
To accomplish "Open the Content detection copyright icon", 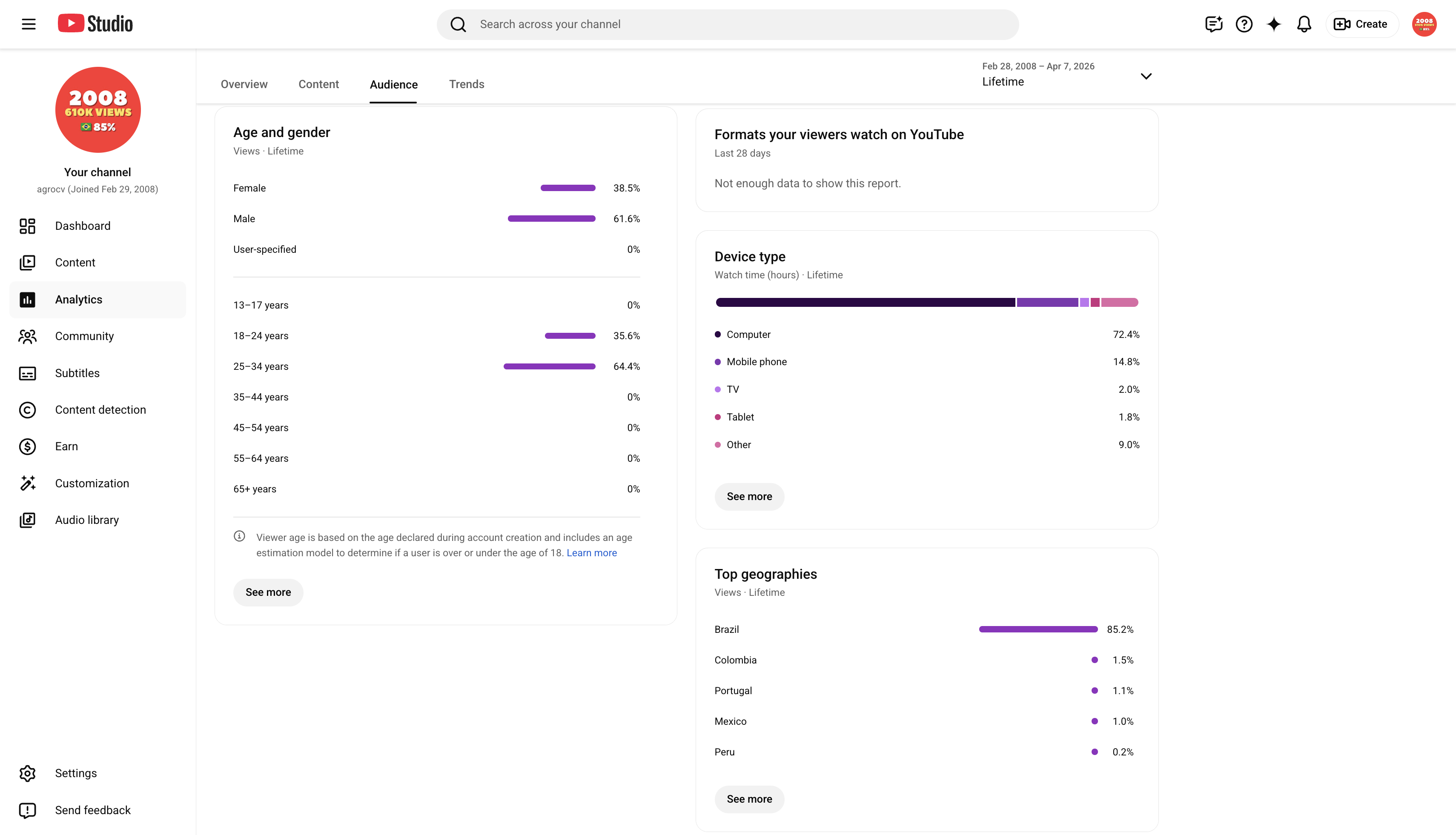I will tap(28, 409).
